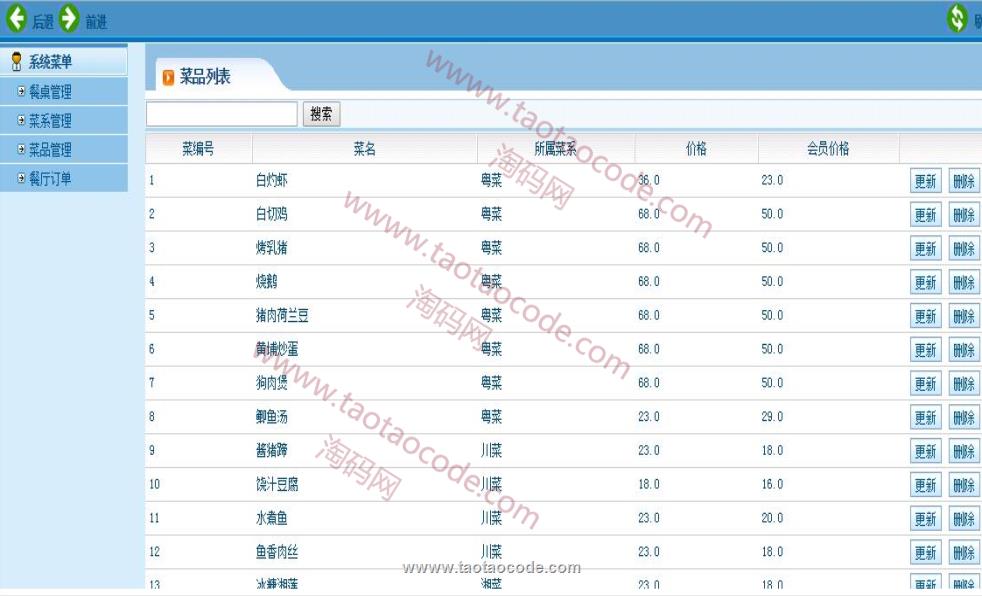Select the 菜品列表 tab
Image resolution: width=982 pixels, height=596 pixels.
(x=205, y=77)
